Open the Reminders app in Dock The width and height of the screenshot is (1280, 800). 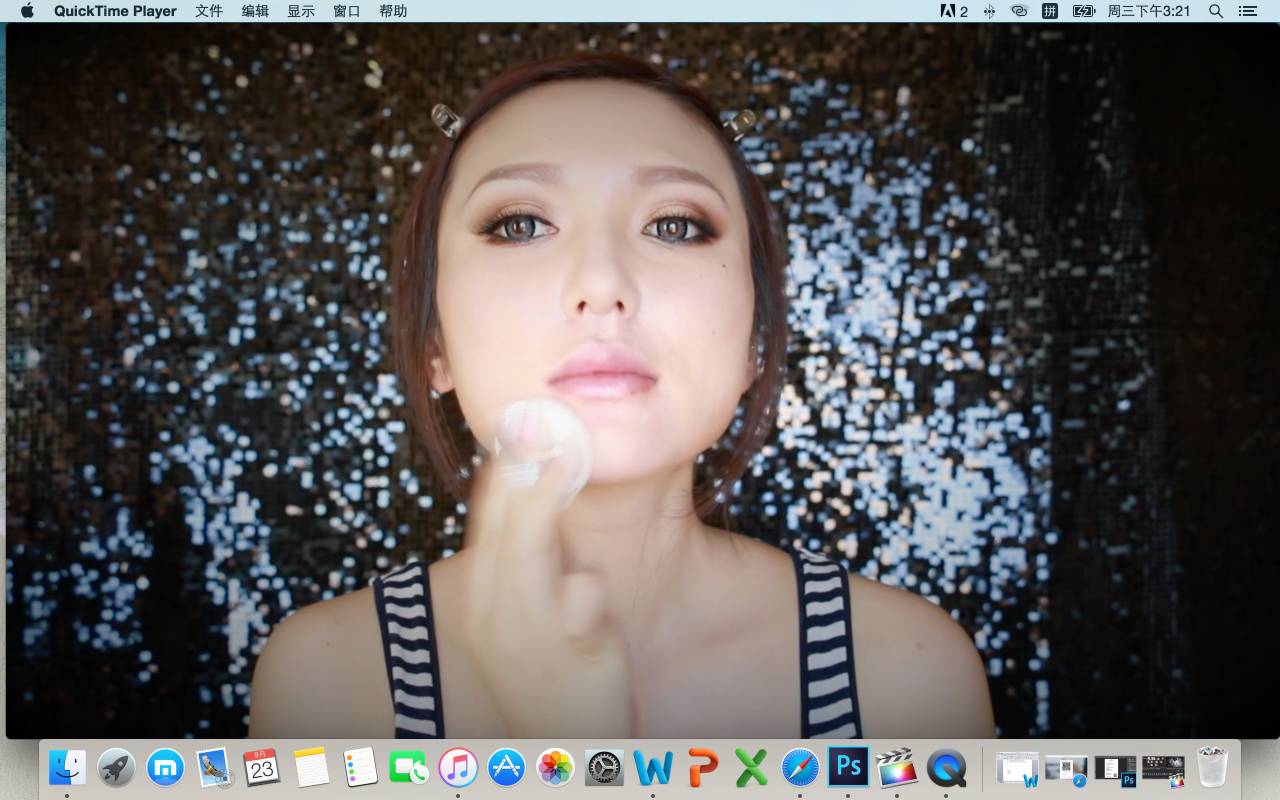click(360, 767)
